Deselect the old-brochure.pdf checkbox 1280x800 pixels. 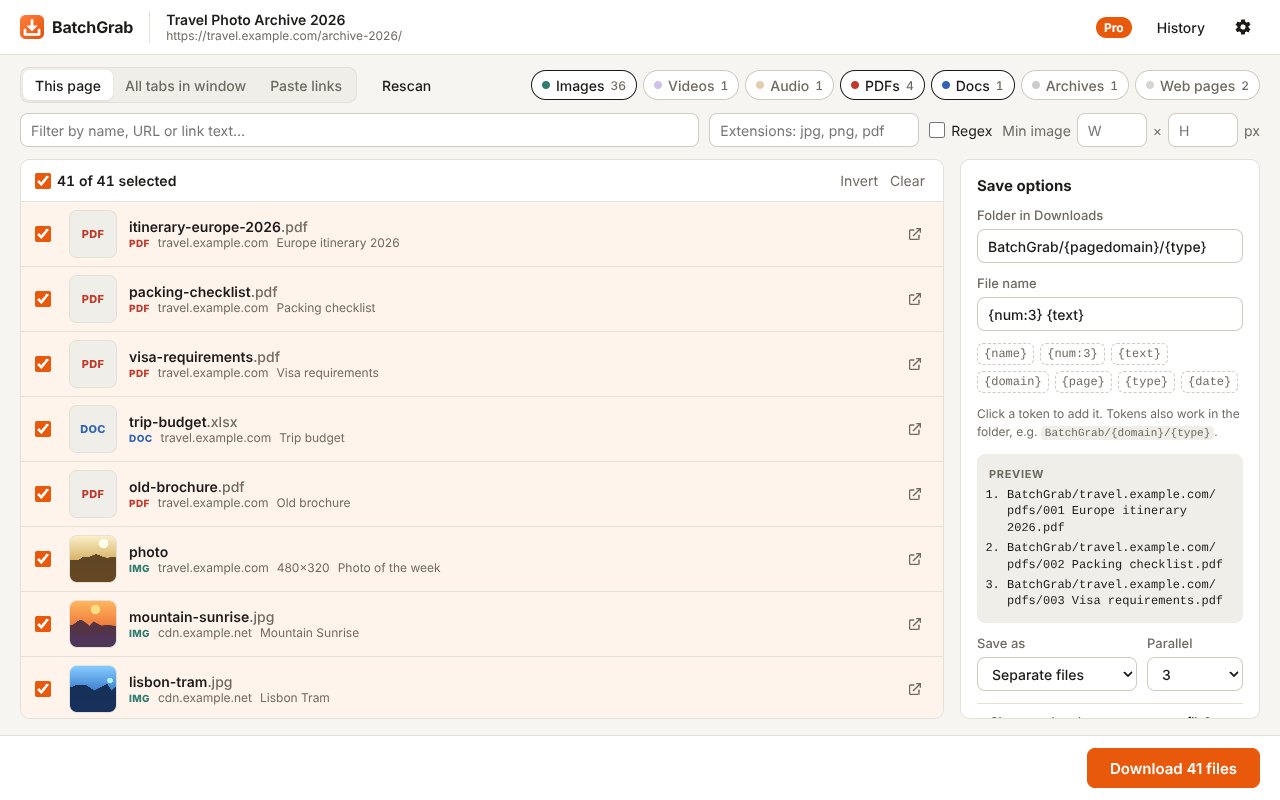(x=43, y=494)
